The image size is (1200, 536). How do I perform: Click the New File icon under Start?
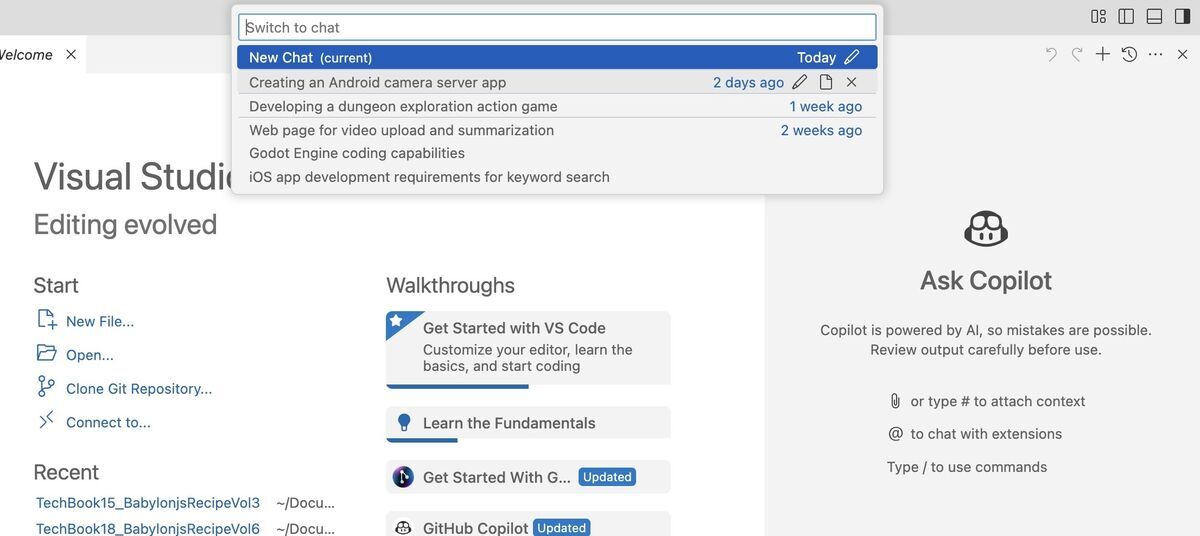pos(47,320)
